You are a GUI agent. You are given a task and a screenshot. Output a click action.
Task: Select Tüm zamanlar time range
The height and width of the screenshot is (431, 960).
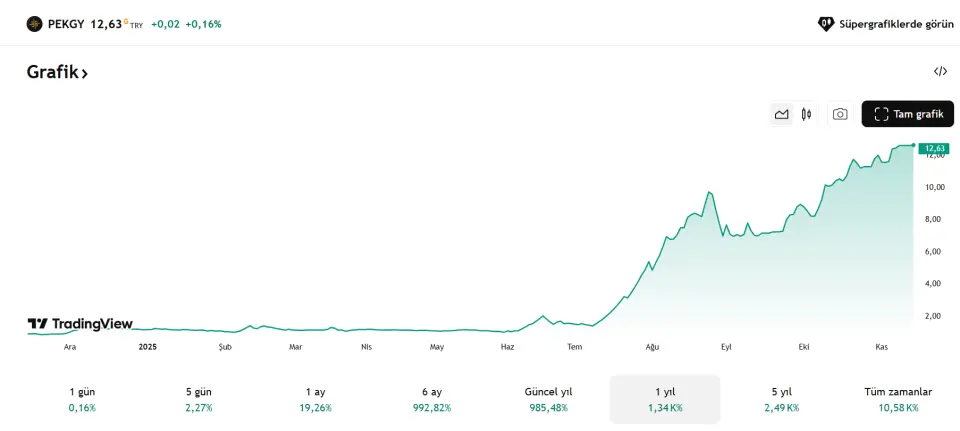[x=898, y=399]
